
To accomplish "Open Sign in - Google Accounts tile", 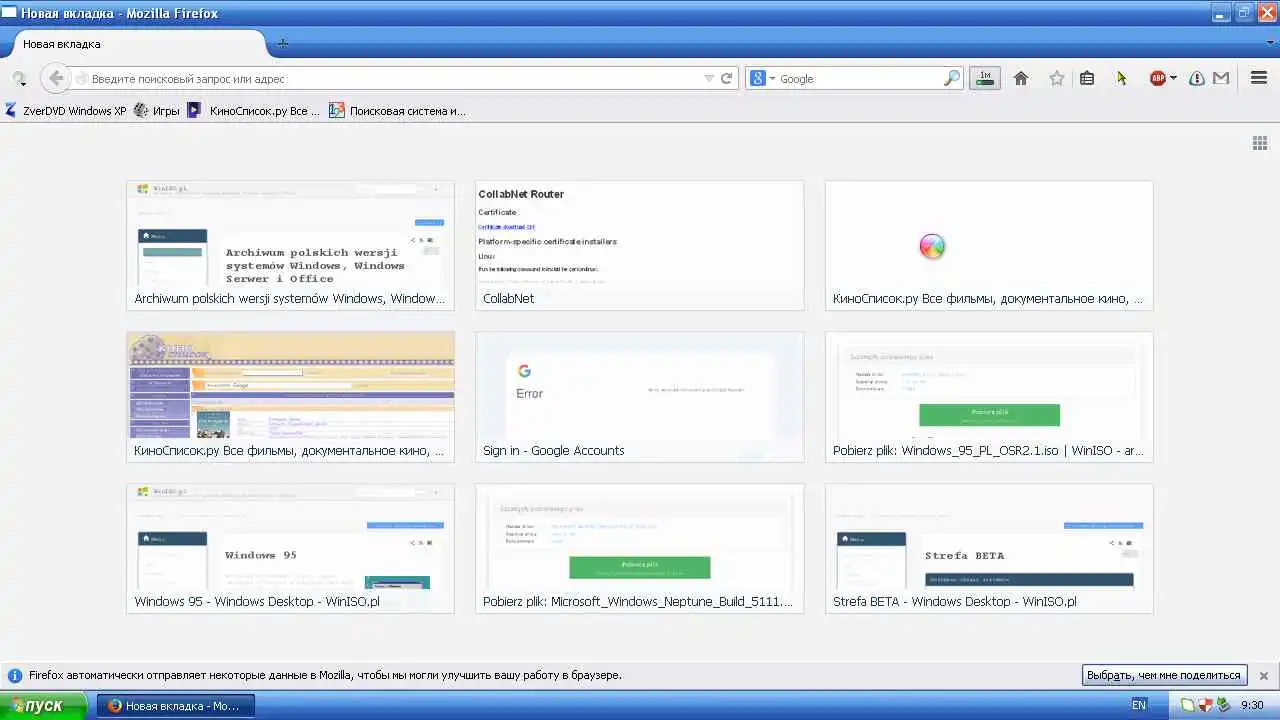I will pos(639,397).
